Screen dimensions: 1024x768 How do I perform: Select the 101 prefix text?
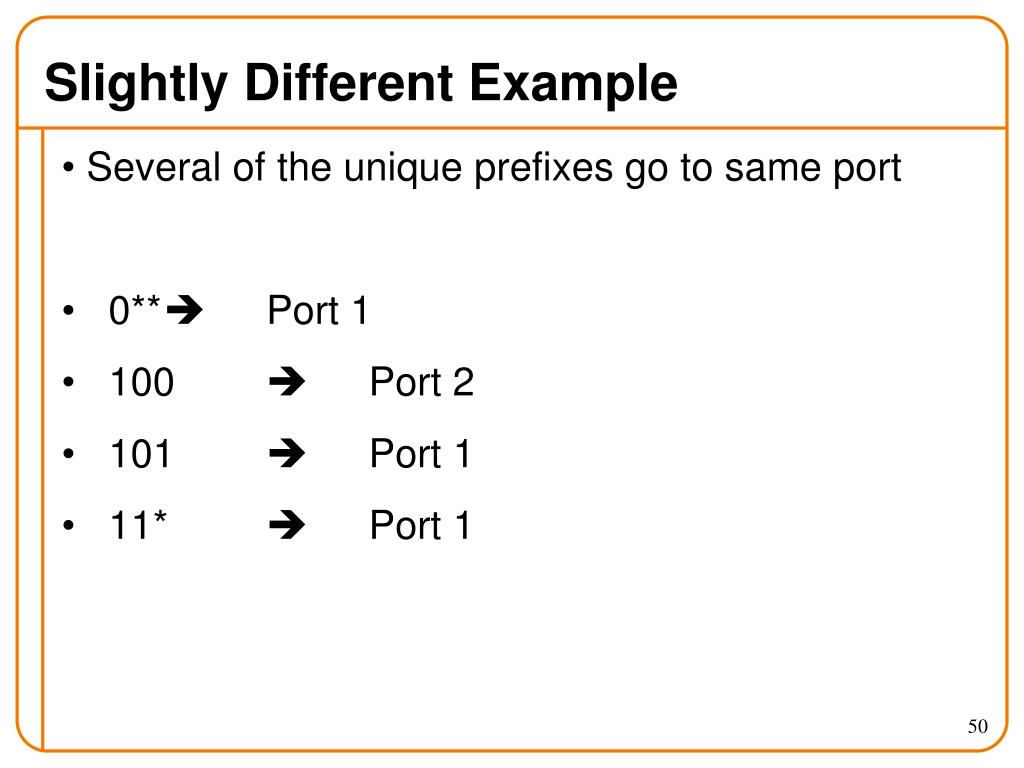coord(140,454)
